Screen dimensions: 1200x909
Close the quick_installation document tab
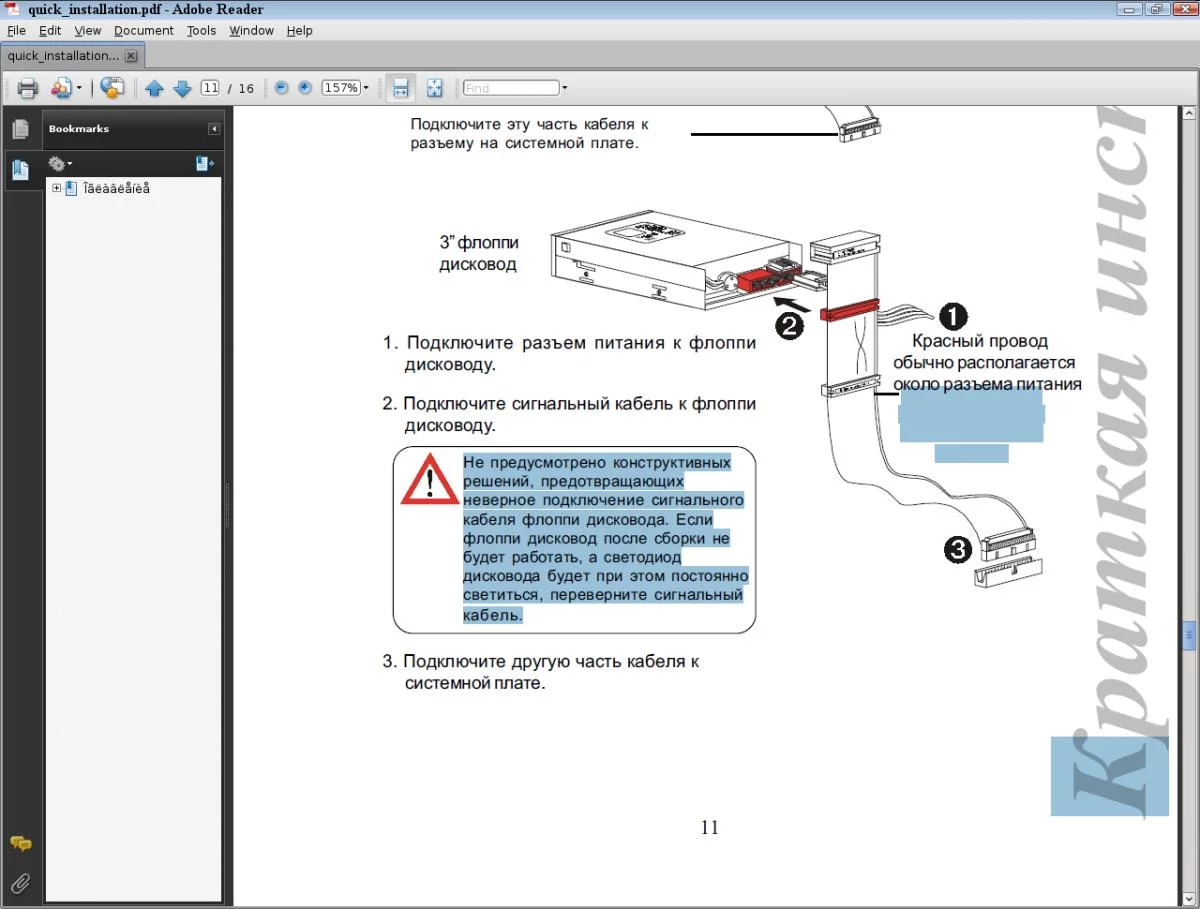tap(130, 56)
